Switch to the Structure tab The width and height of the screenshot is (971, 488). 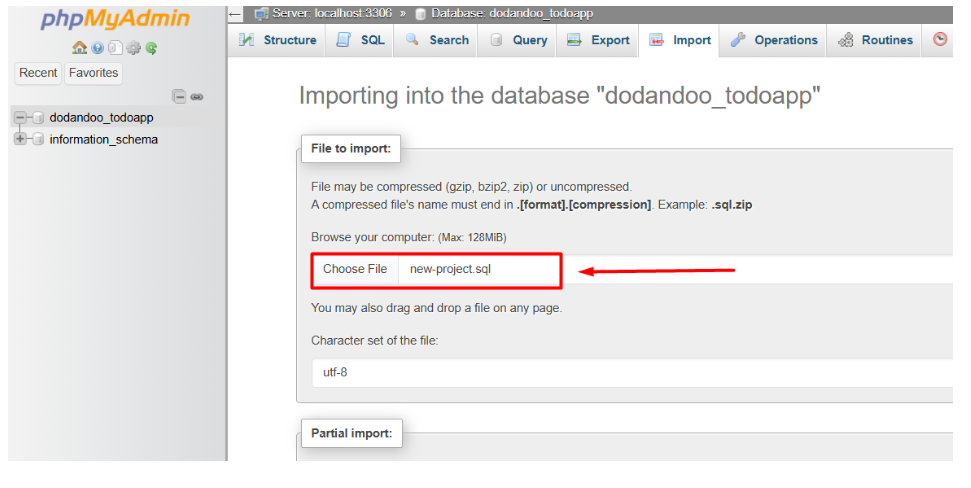click(x=278, y=40)
